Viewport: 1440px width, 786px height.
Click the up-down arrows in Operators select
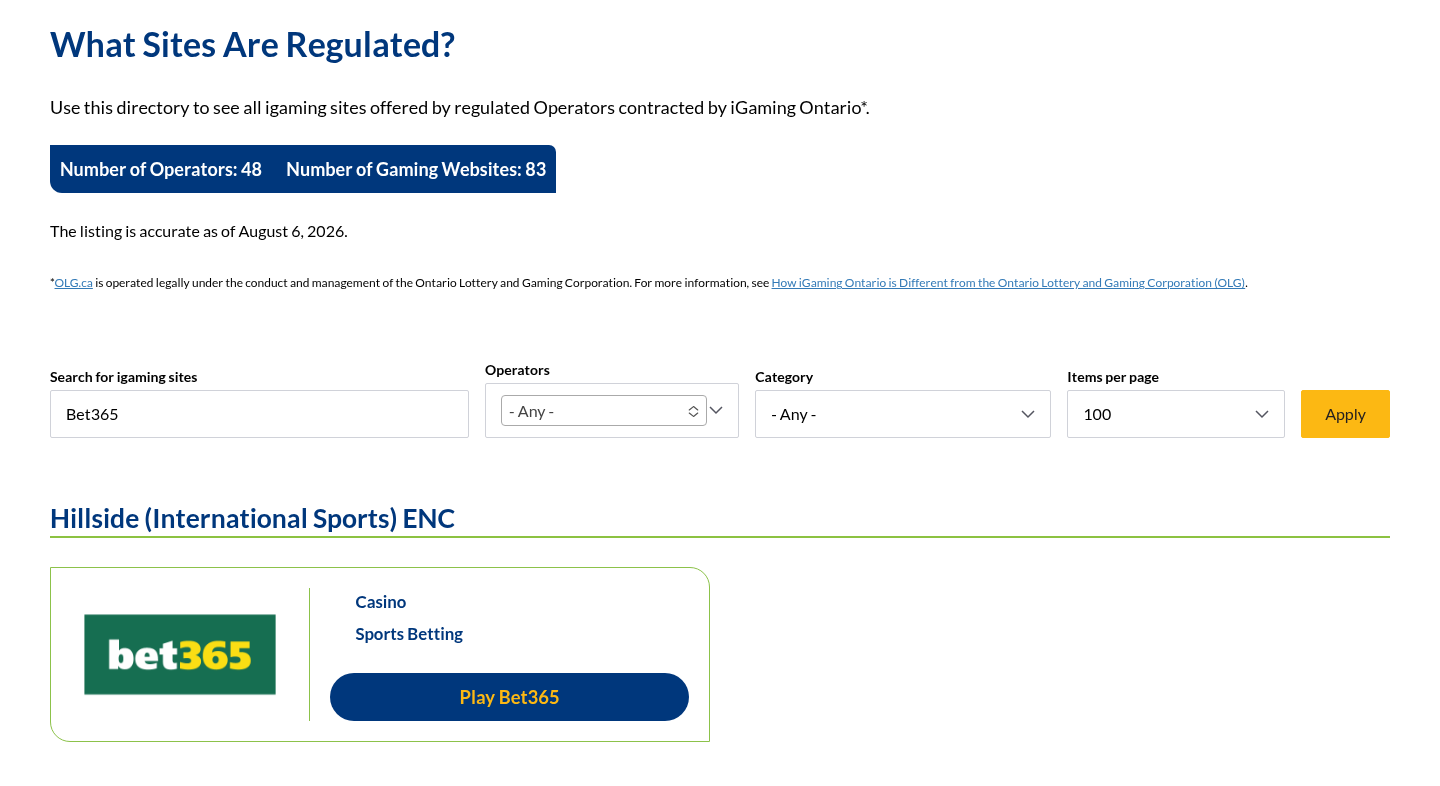pyautogui.click(x=693, y=411)
